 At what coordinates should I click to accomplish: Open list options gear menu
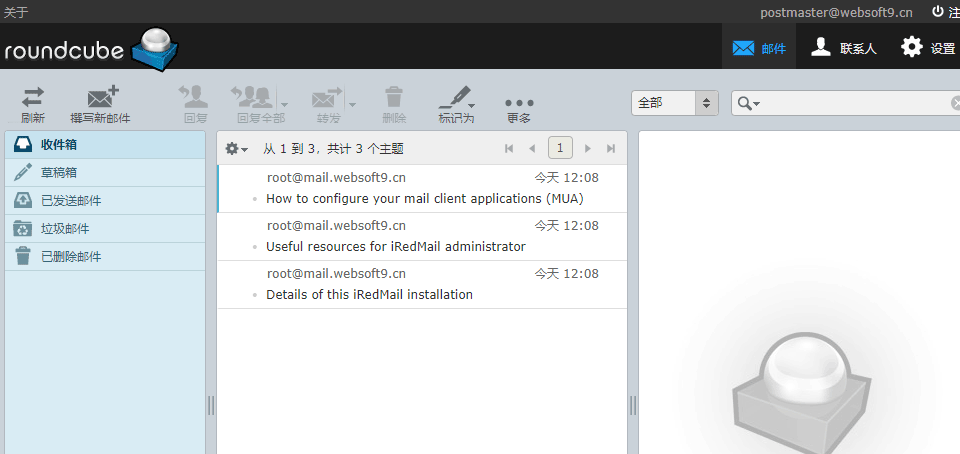click(x=236, y=149)
